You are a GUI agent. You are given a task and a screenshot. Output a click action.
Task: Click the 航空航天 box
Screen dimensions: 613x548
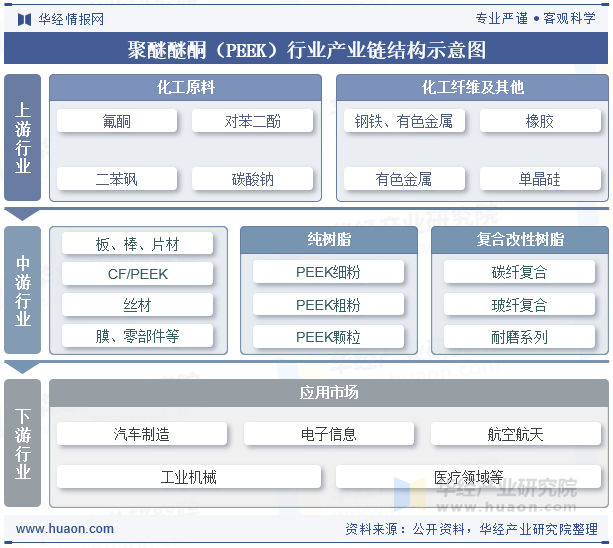tap(516, 433)
